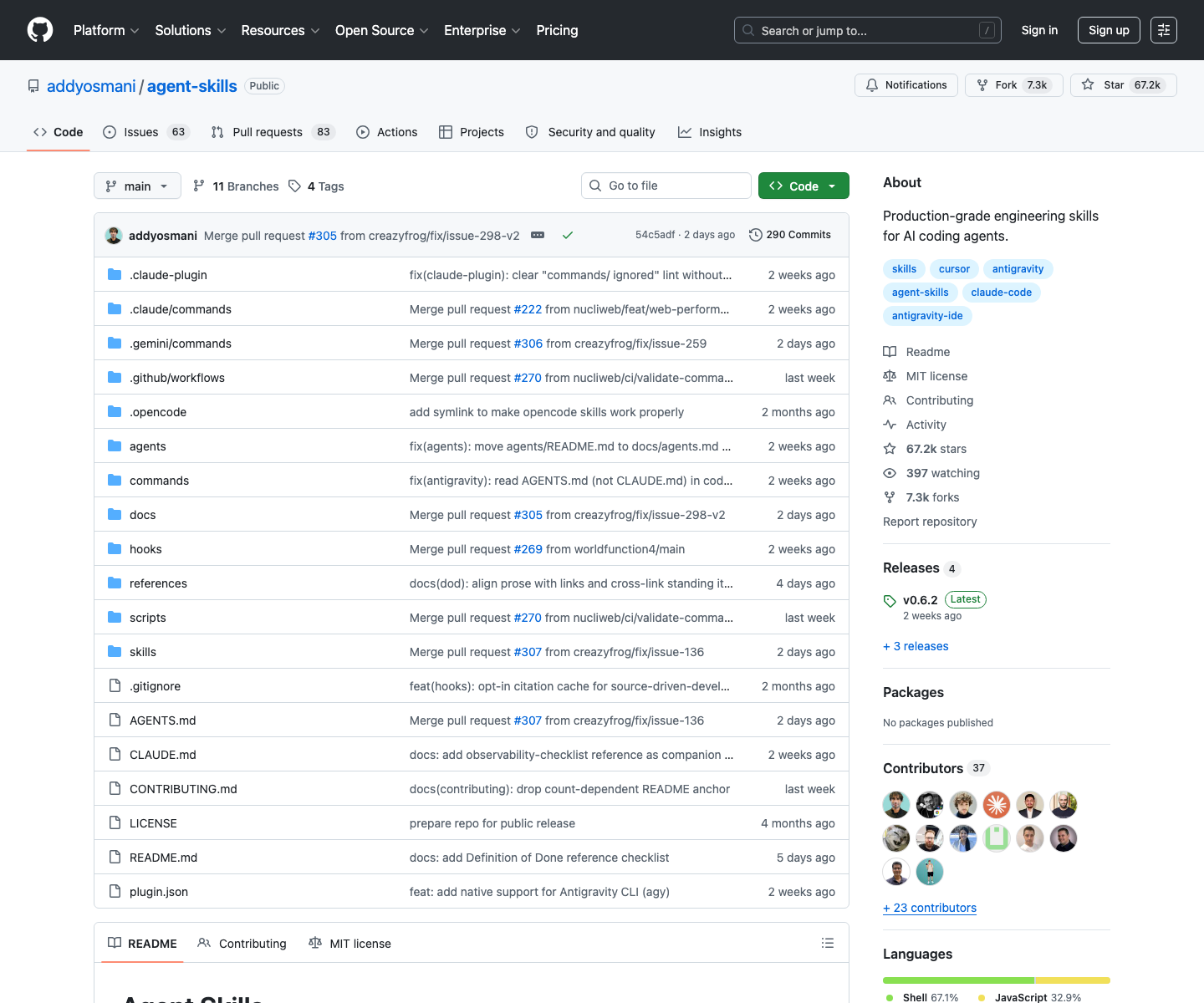Click addyosmani's avatar in the commit bar
Image resolution: width=1204 pixels, height=1003 pixels.
(114, 235)
